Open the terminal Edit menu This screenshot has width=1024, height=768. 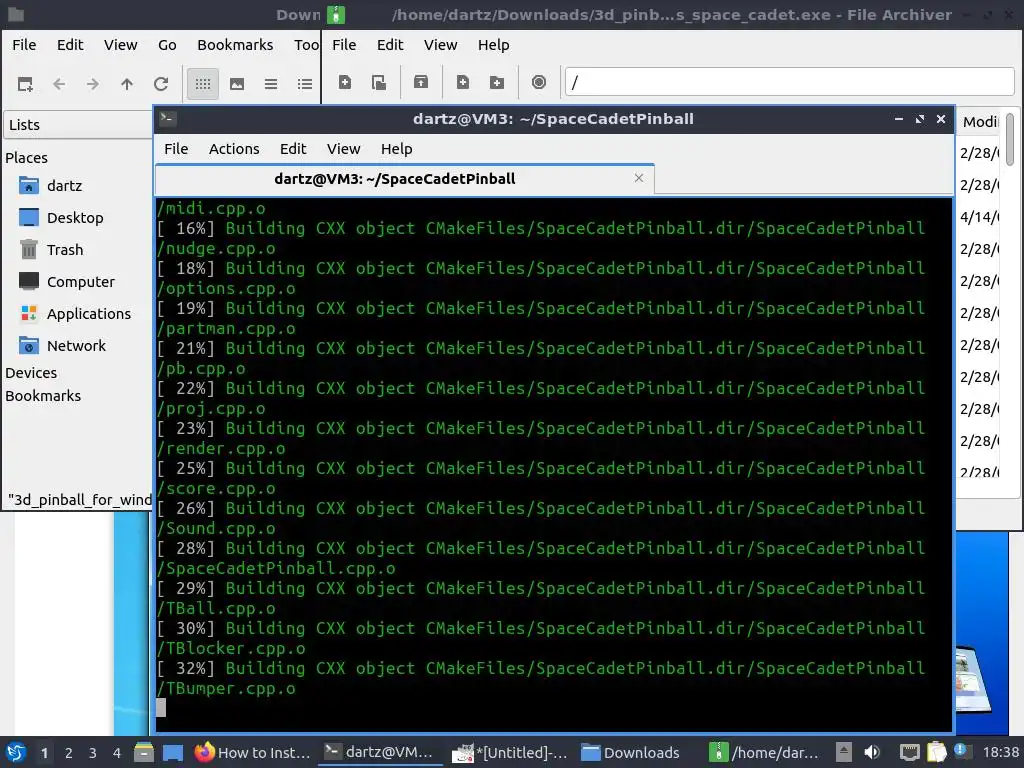pos(293,149)
